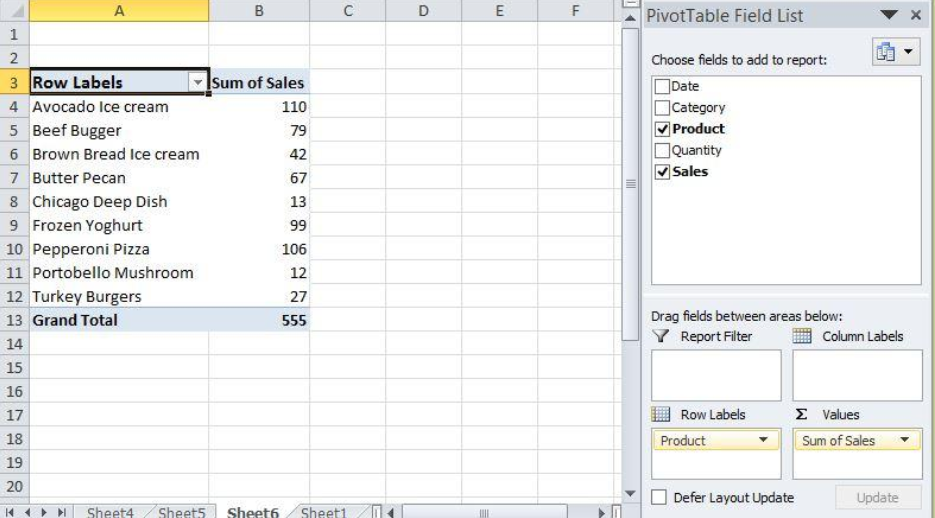Select the Brown Bread Ice cream cell
This screenshot has width=935, height=518.
(x=119, y=154)
